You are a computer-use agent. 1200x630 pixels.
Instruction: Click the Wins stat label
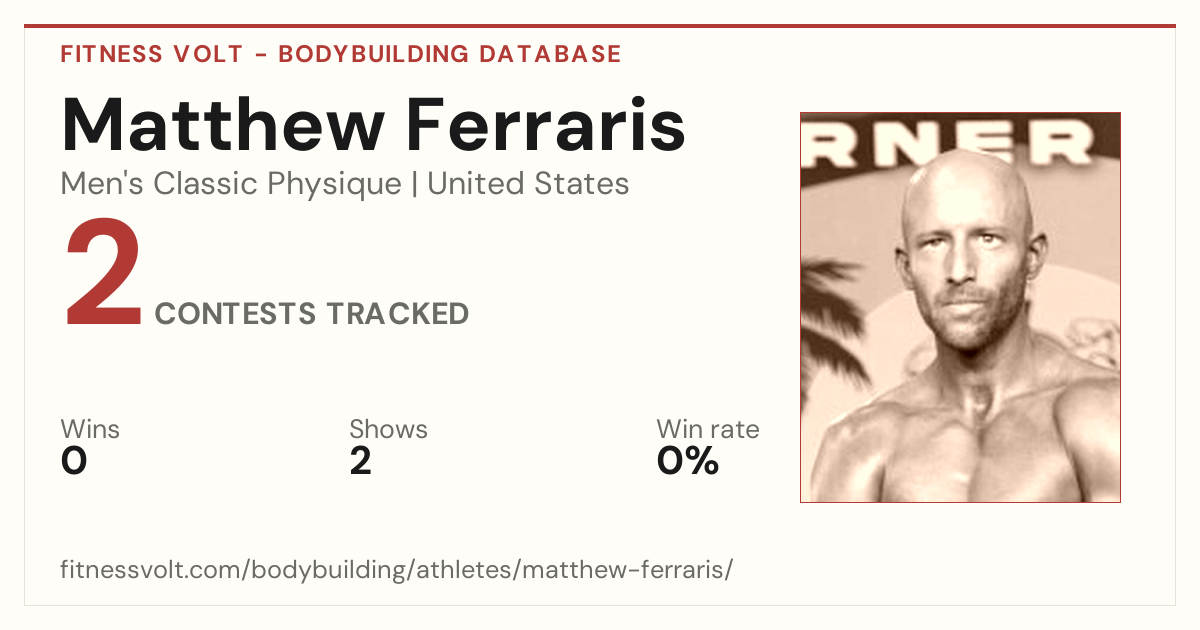coord(90,430)
